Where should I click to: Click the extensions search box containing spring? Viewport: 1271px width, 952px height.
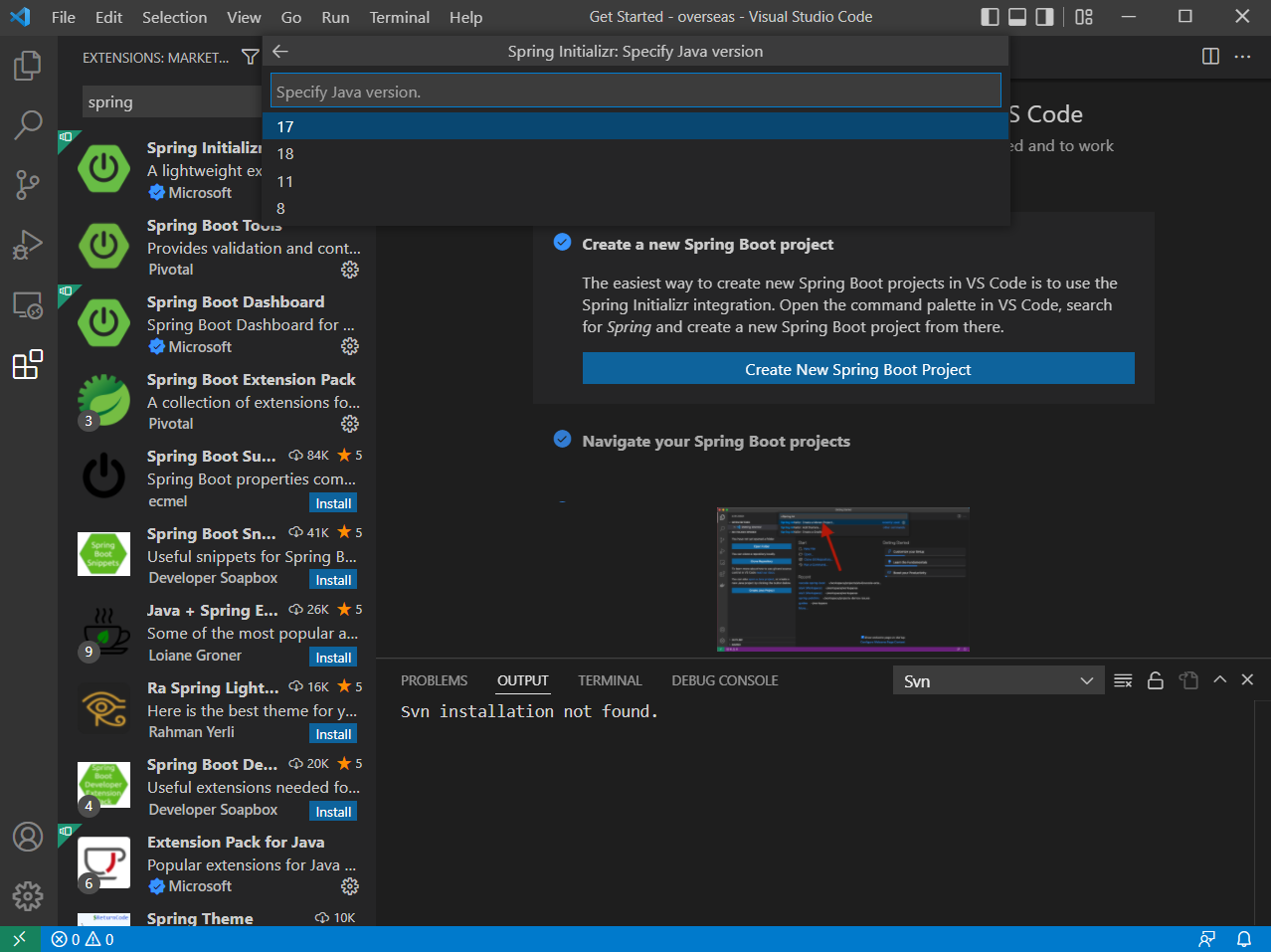click(x=173, y=101)
